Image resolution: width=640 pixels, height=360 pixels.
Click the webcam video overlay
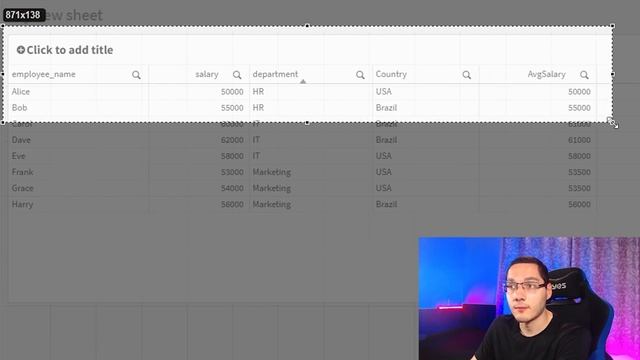tap(529, 298)
